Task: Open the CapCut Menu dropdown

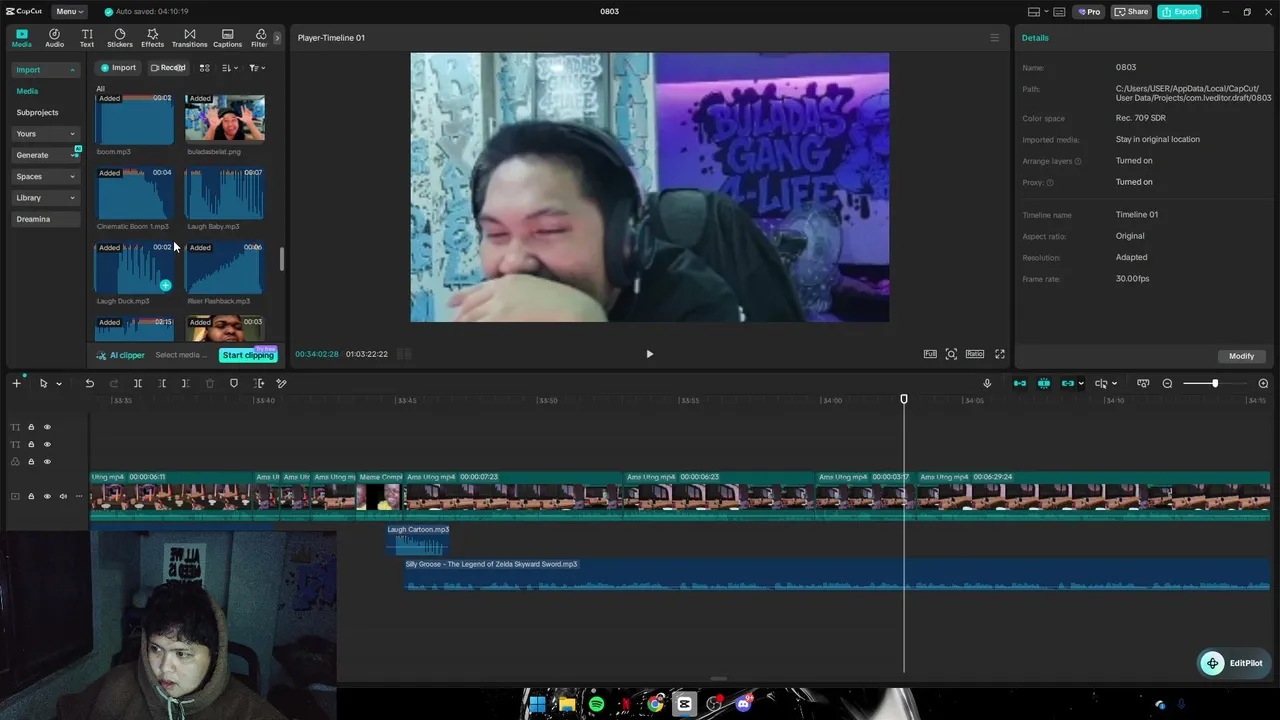Action: pyautogui.click(x=70, y=12)
